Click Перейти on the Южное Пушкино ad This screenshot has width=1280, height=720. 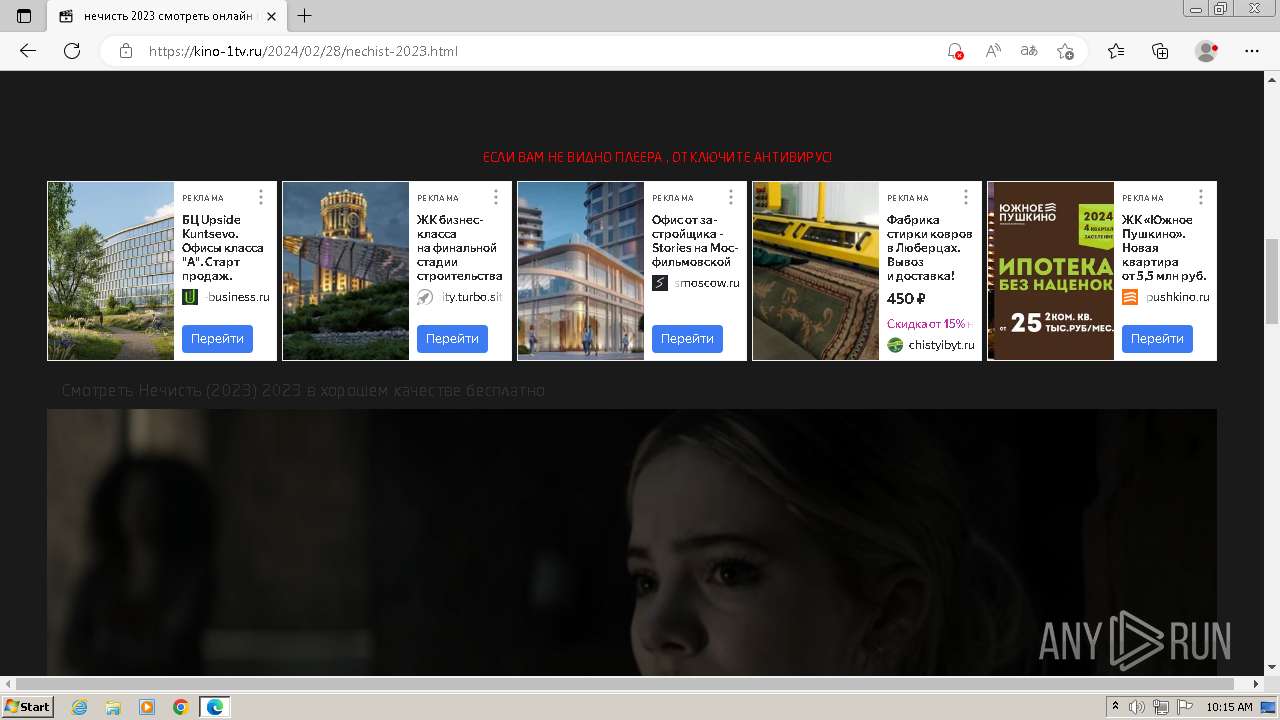[x=1157, y=339]
